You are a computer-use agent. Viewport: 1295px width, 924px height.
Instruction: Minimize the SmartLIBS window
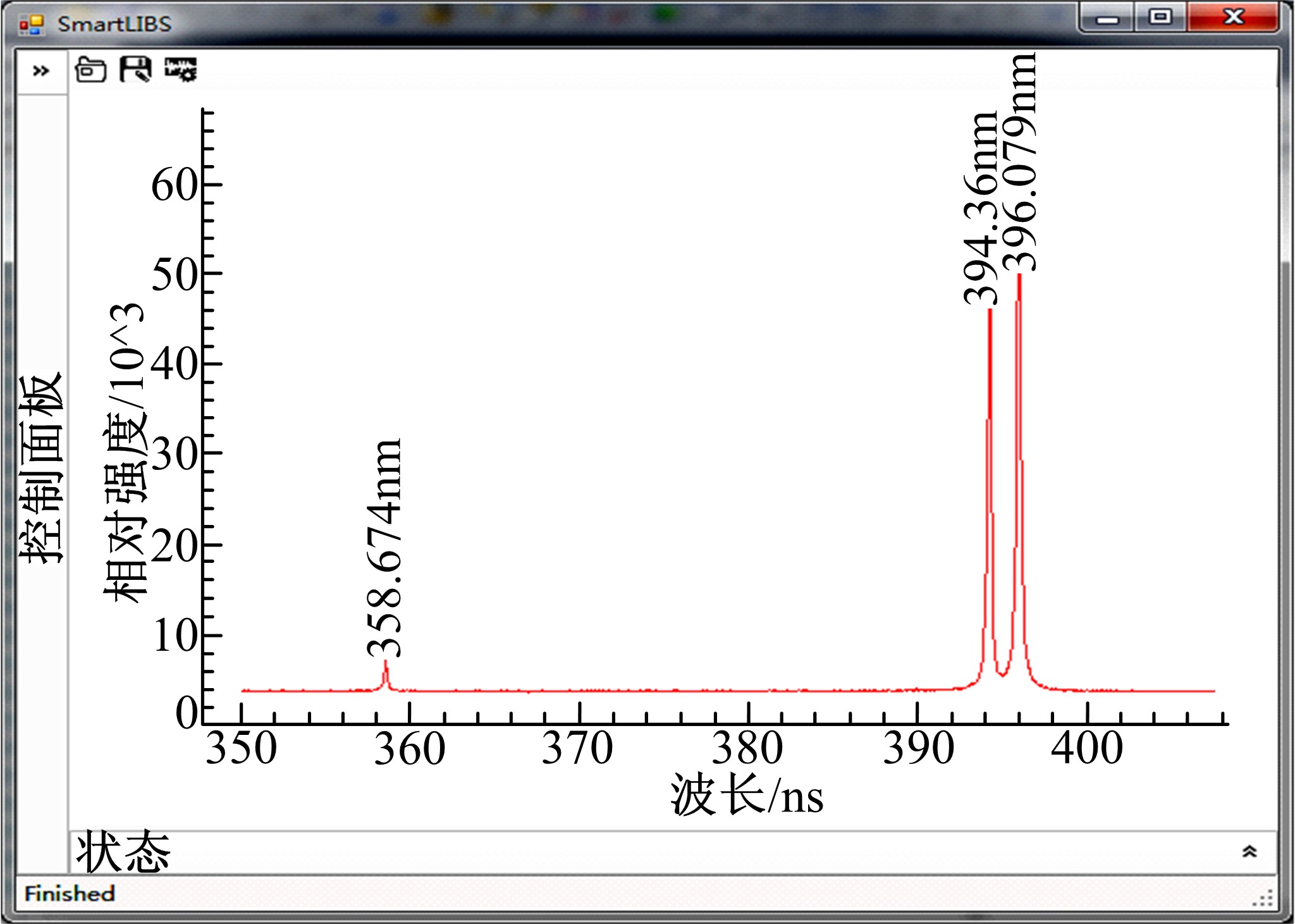click(x=1107, y=18)
